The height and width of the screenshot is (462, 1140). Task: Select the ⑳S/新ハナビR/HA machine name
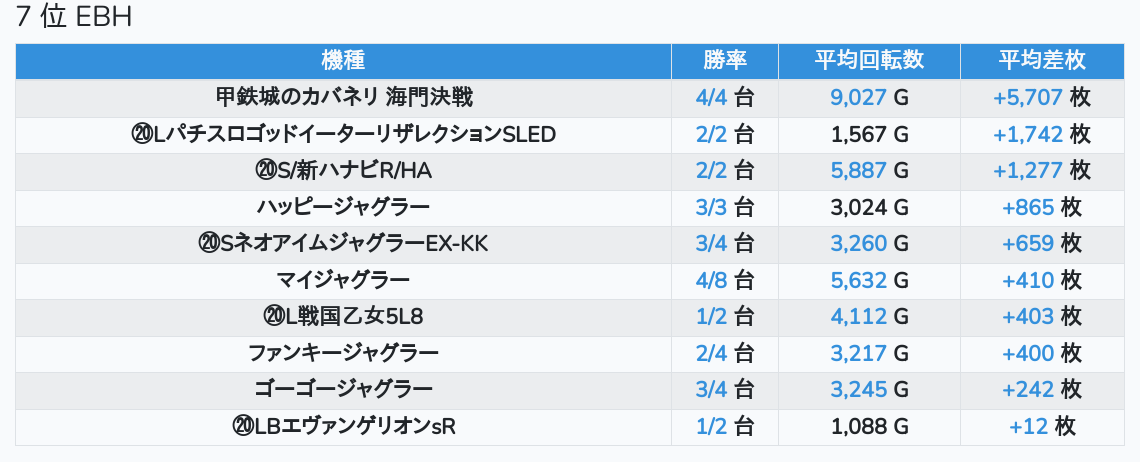point(343,170)
